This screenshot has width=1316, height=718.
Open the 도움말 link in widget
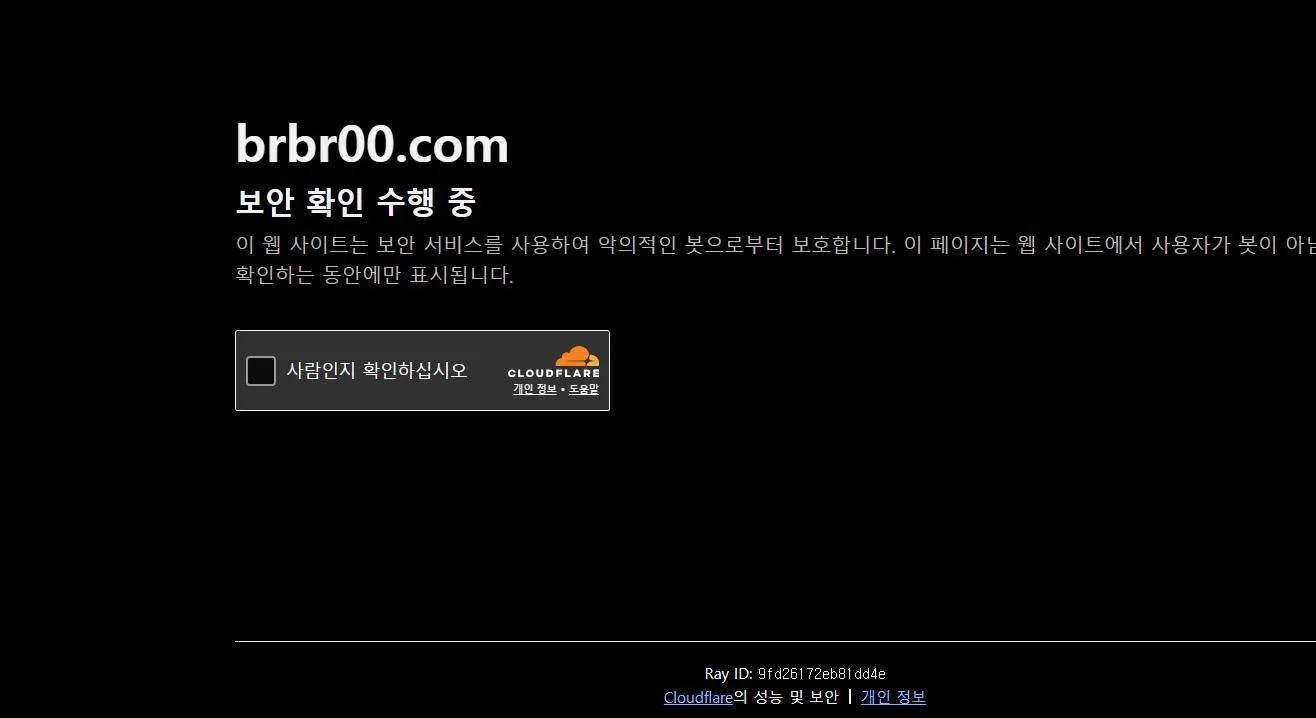(x=584, y=389)
